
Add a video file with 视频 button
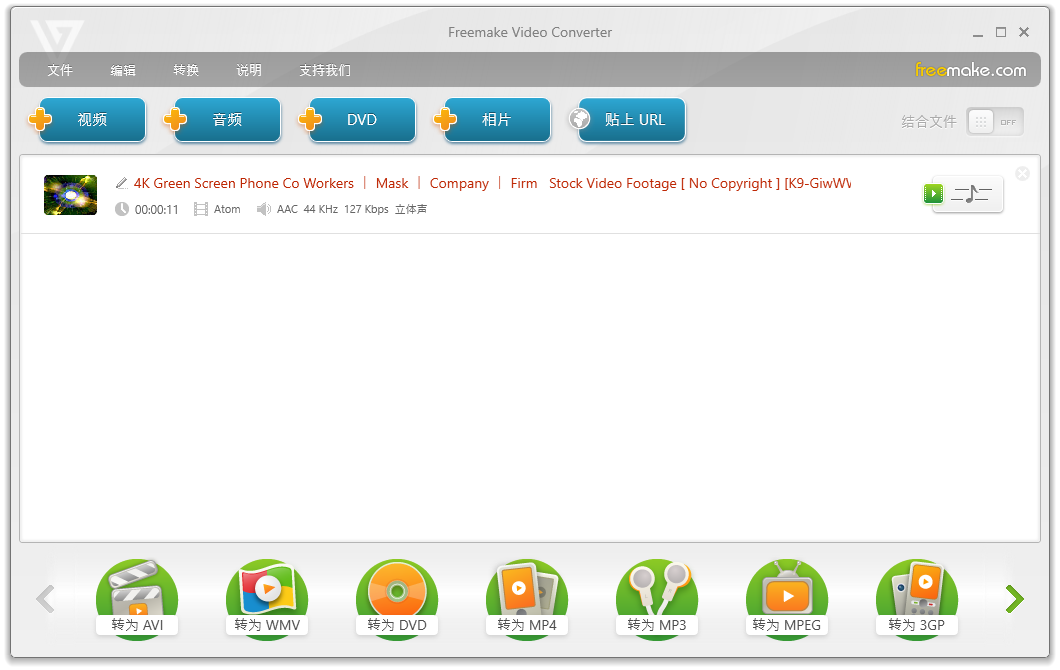(93, 120)
